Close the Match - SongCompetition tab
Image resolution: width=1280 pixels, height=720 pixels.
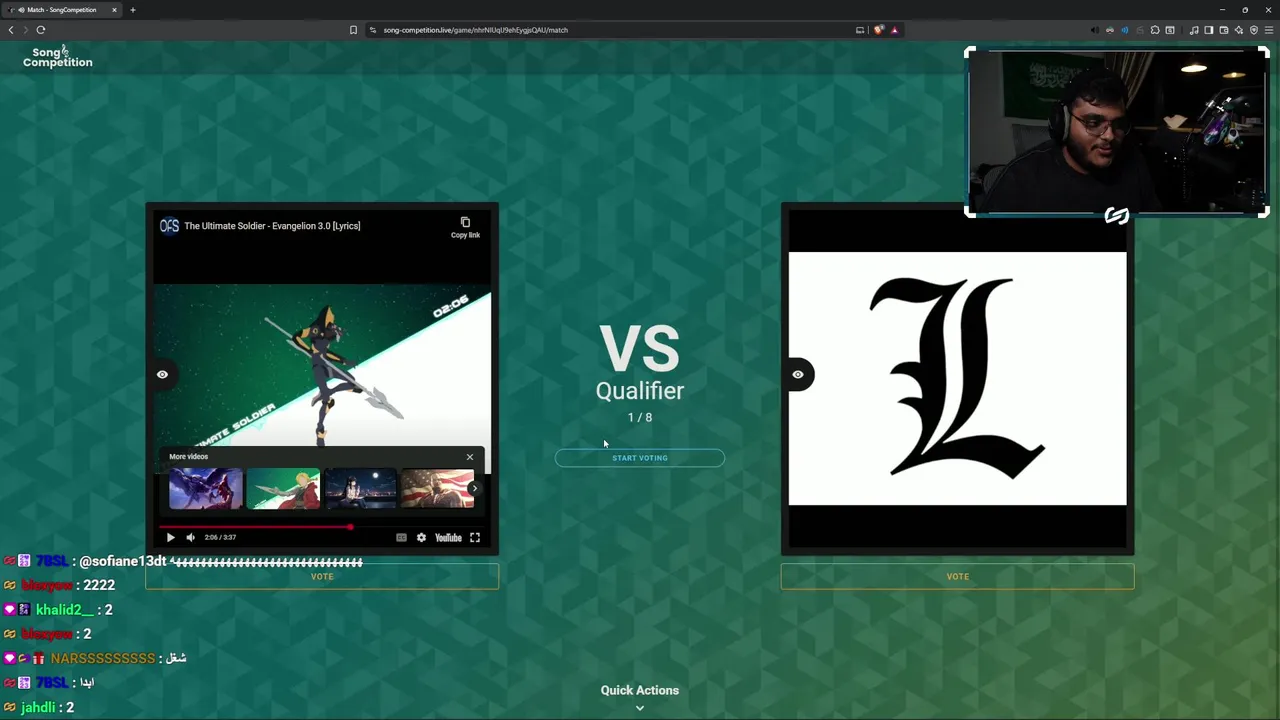pyautogui.click(x=114, y=10)
